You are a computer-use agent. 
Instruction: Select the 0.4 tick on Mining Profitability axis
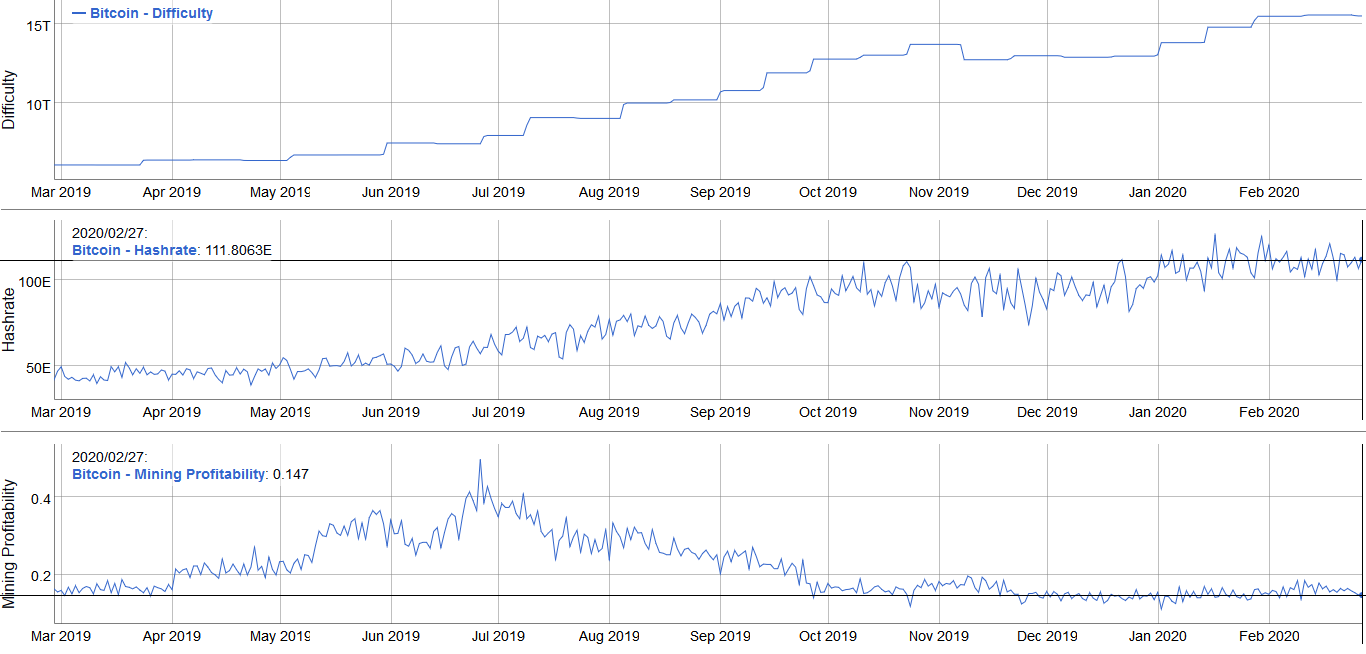(x=41, y=498)
